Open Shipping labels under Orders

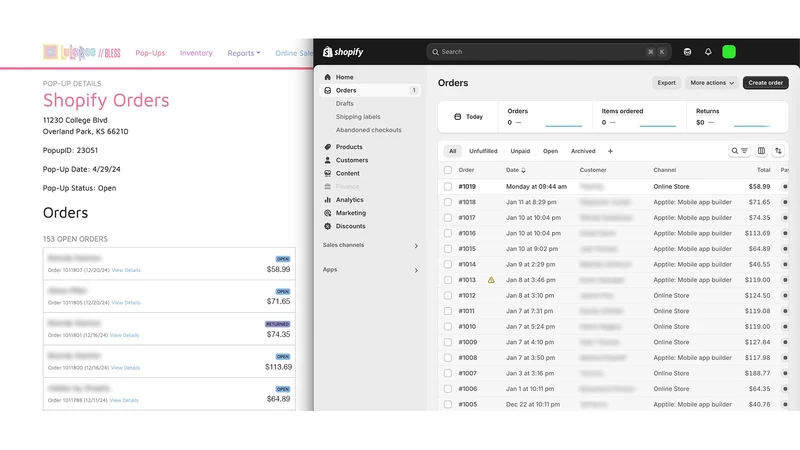coord(358,117)
